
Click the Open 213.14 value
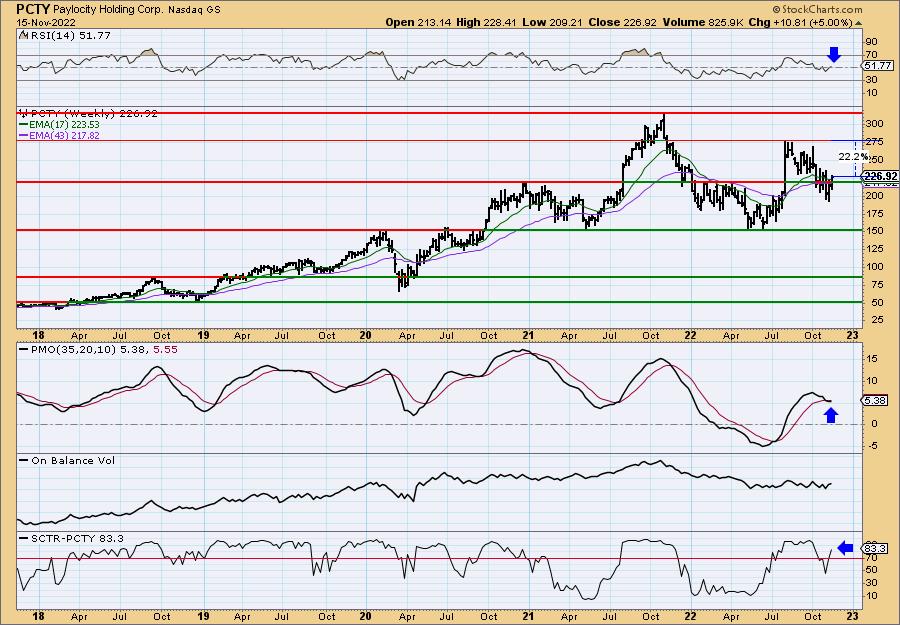pyautogui.click(x=420, y=22)
